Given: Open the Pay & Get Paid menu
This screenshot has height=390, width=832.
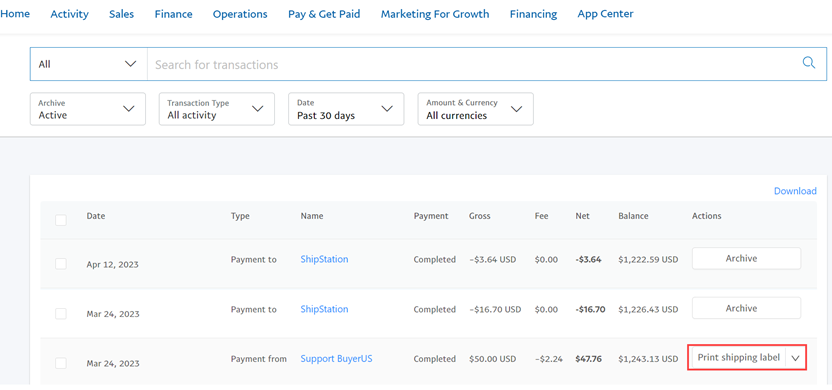Looking at the screenshot, I should pos(324,14).
